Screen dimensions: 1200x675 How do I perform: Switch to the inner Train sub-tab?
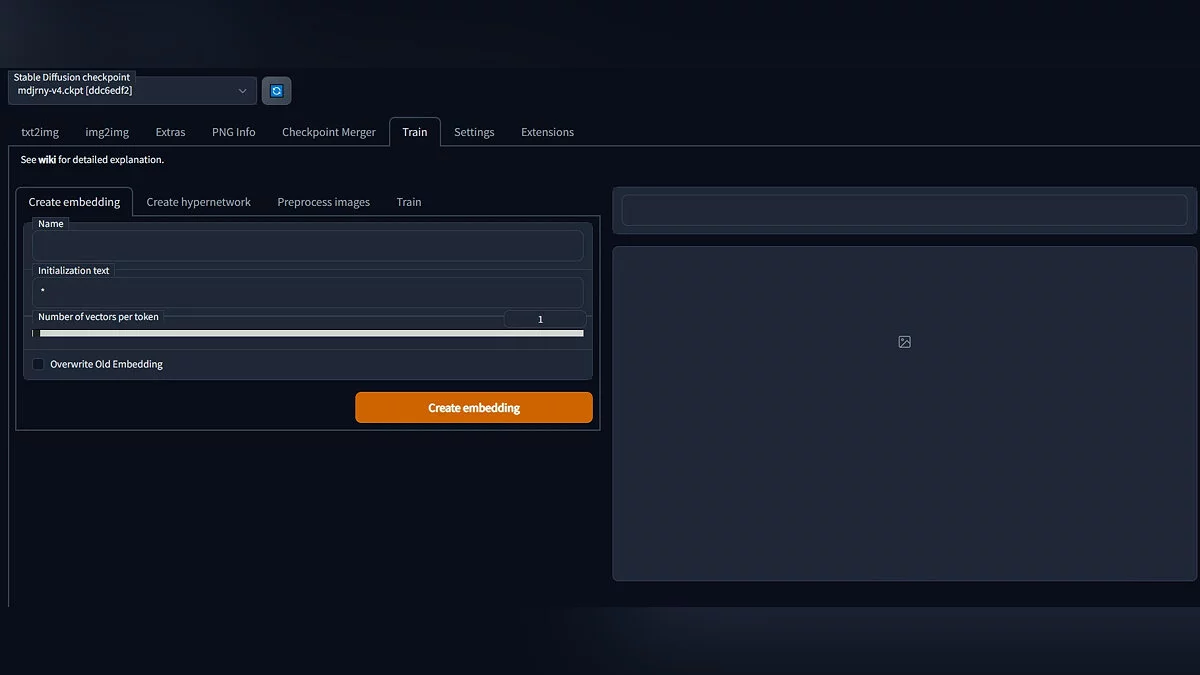pyautogui.click(x=408, y=202)
